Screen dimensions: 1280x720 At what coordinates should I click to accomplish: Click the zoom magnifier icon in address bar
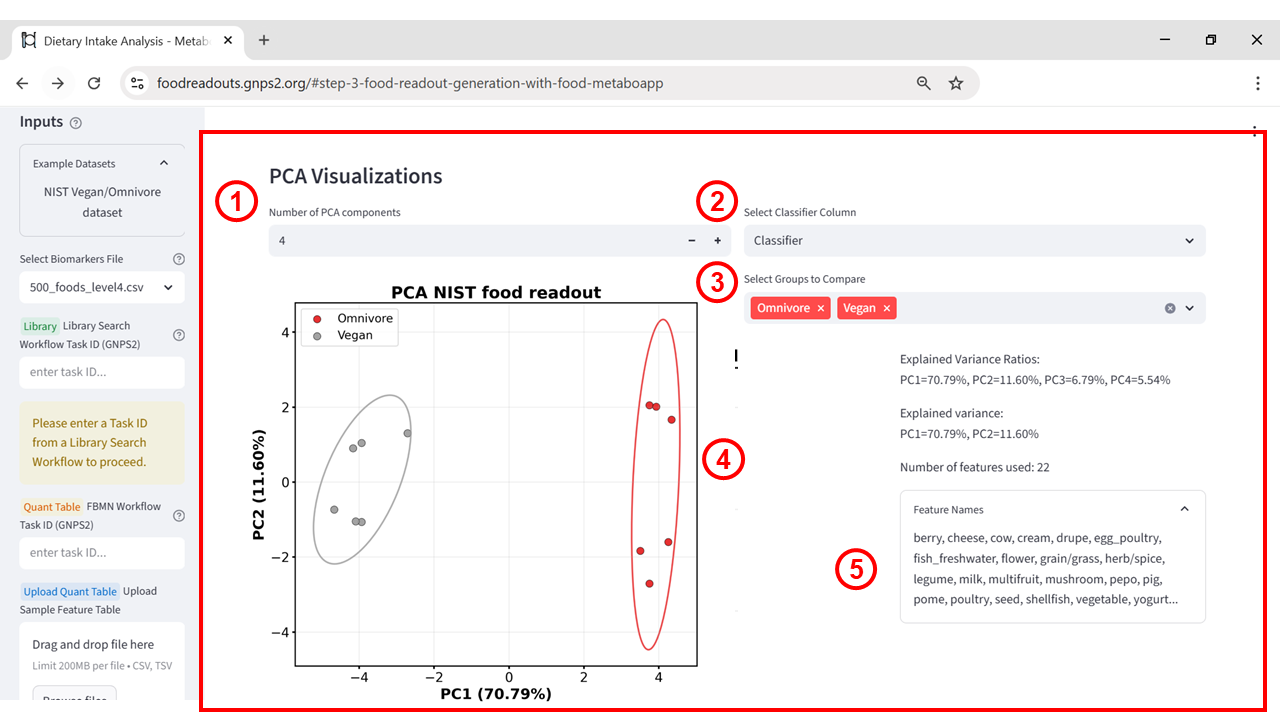click(x=924, y=84)
